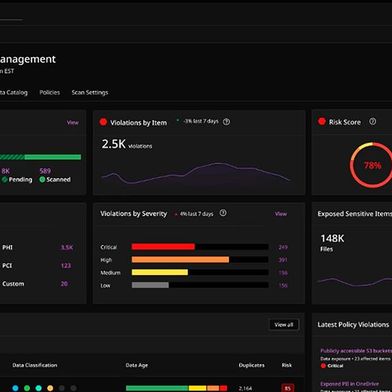Click the PHI category label
Screen dimensions: 392x392
click(7, 247)
